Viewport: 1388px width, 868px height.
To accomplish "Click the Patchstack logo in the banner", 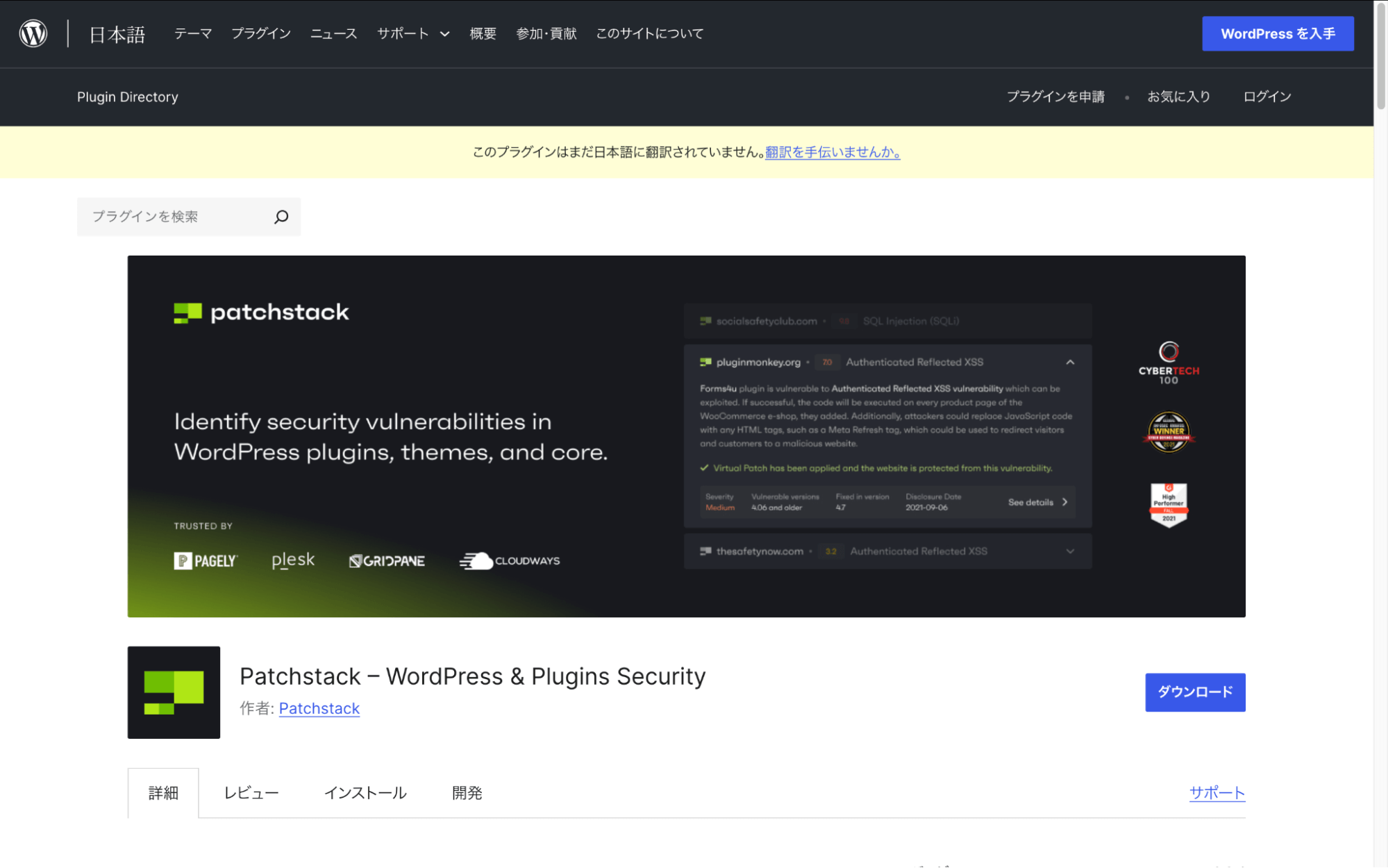I will click(260, 312).
